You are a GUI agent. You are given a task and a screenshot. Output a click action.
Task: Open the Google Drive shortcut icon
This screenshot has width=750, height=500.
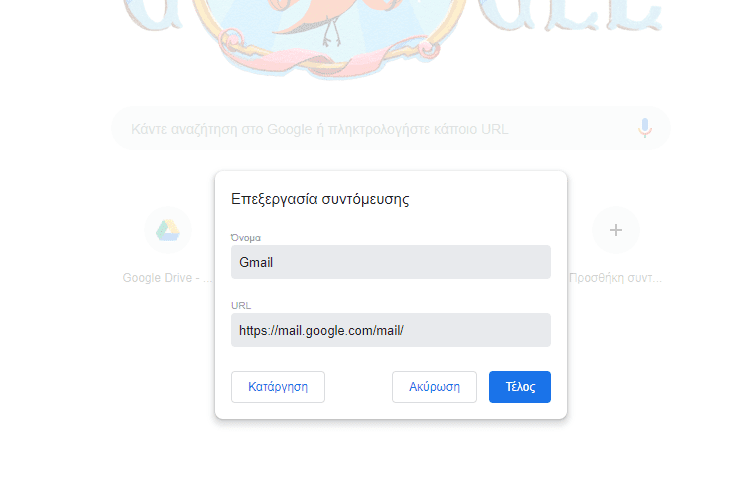(x=168, y=230)
